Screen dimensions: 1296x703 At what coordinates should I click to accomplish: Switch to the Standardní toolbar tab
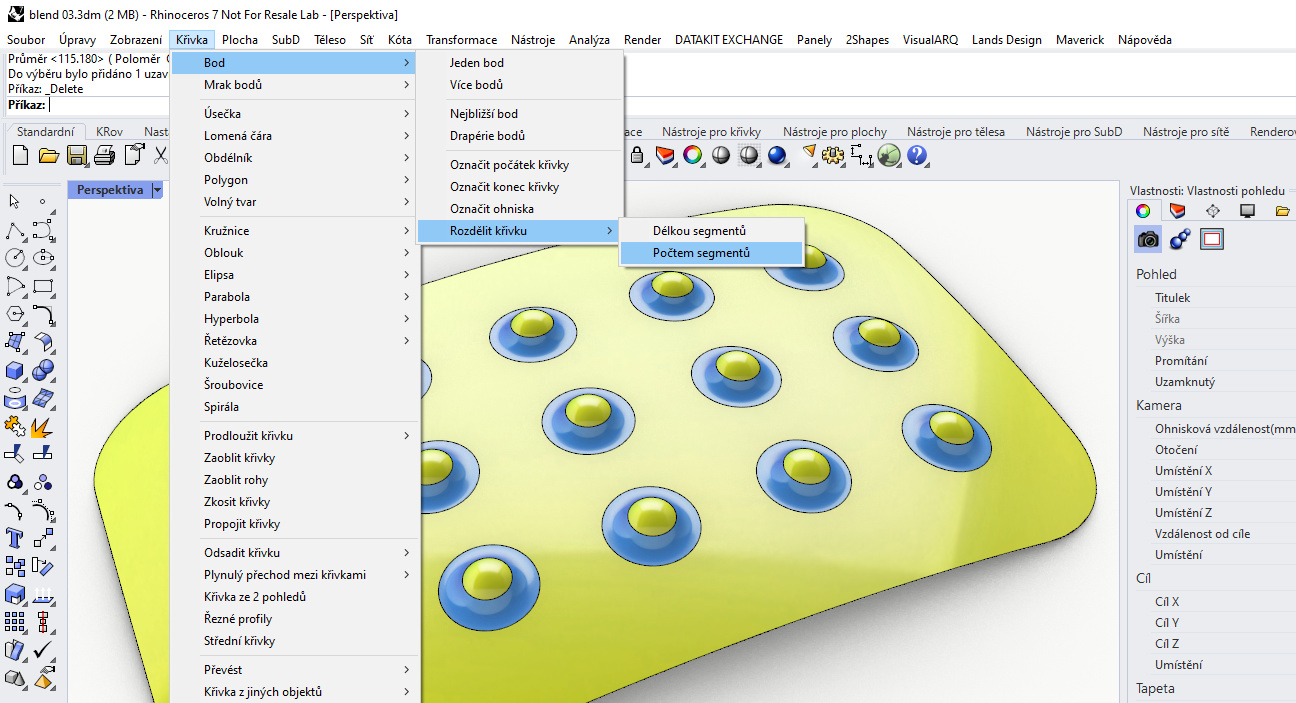coord(46,132)
